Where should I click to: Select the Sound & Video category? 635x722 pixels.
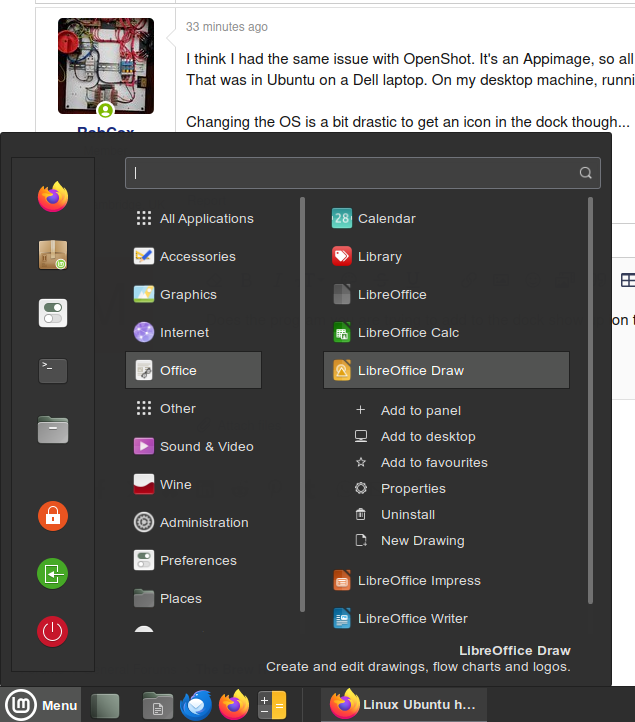tap(206, 447)
